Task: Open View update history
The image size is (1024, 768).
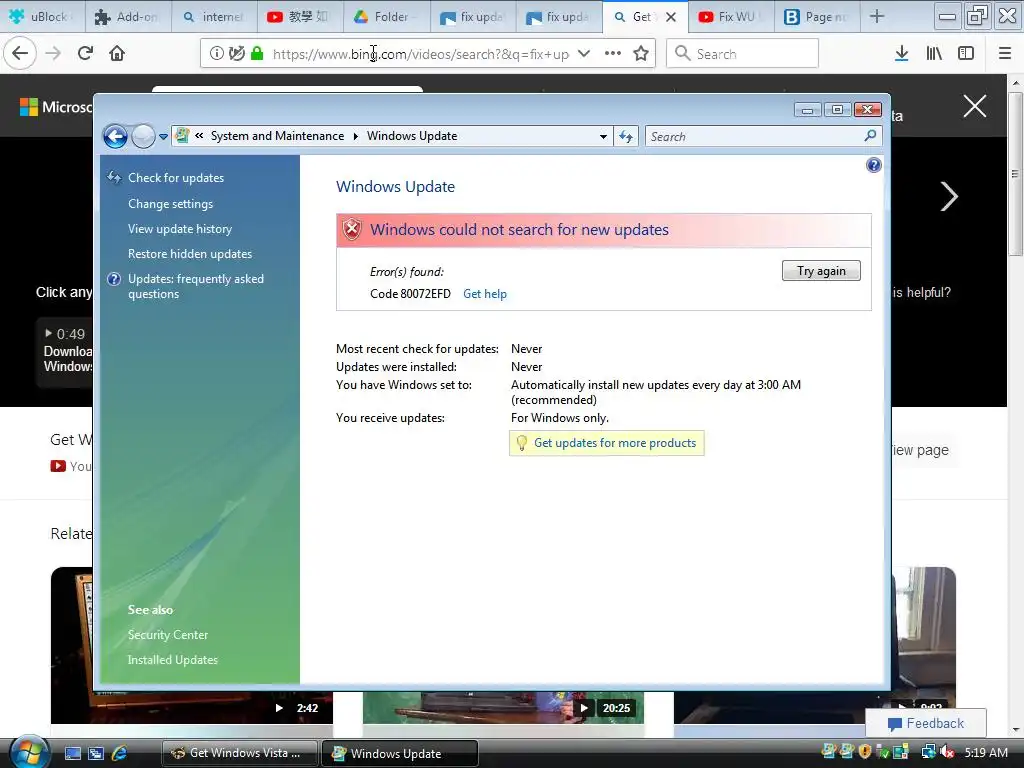Action: 180,229
